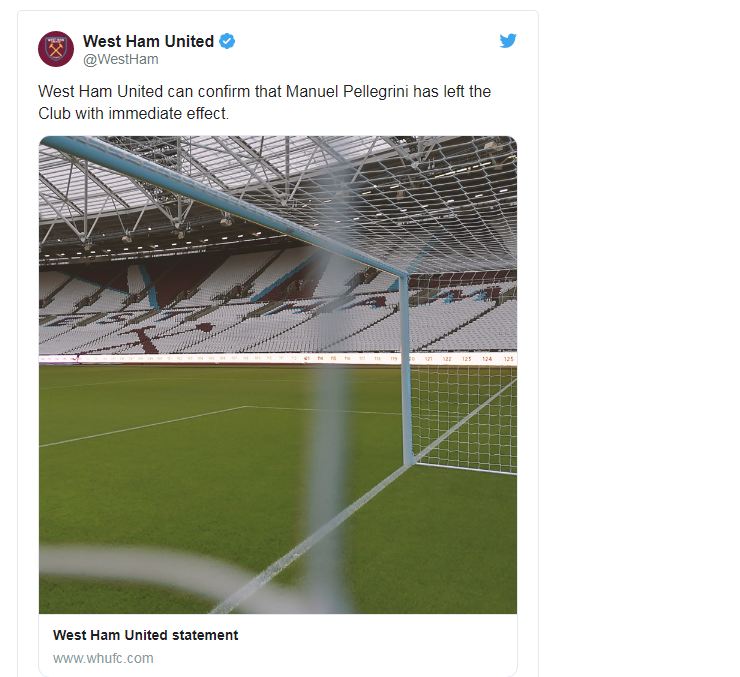Screen dimensions: 740x677
Task: Click the Twitter bird logo
Action: pyautogui.click(x=508, y=42)
